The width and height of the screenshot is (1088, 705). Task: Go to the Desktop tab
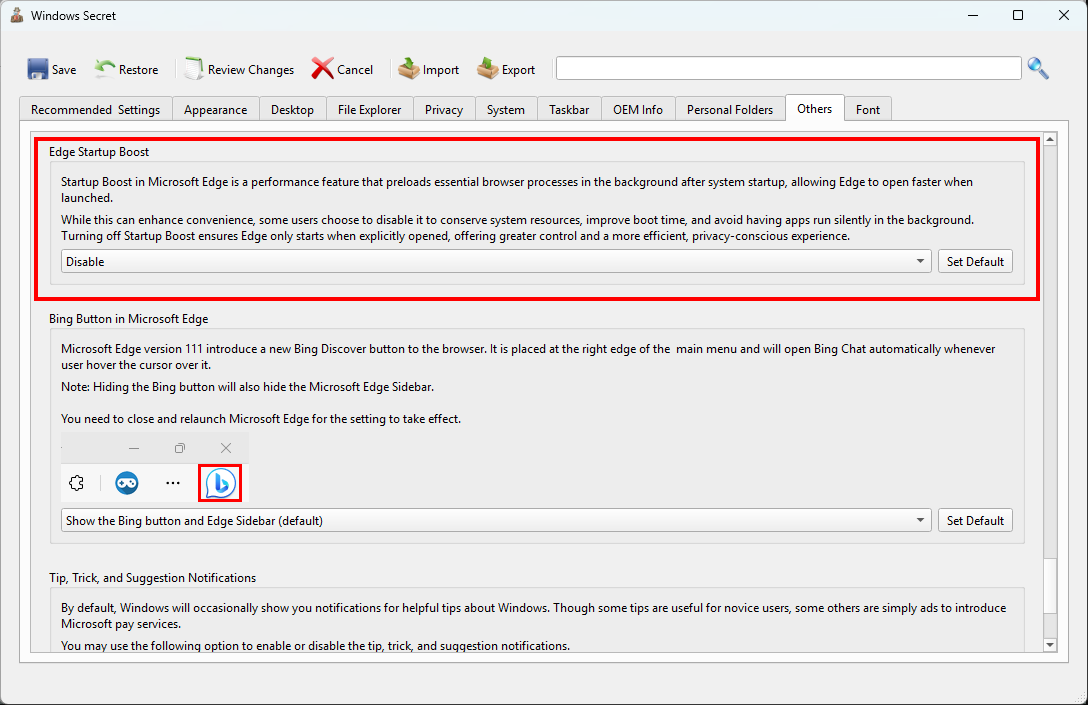coord(293,110)
